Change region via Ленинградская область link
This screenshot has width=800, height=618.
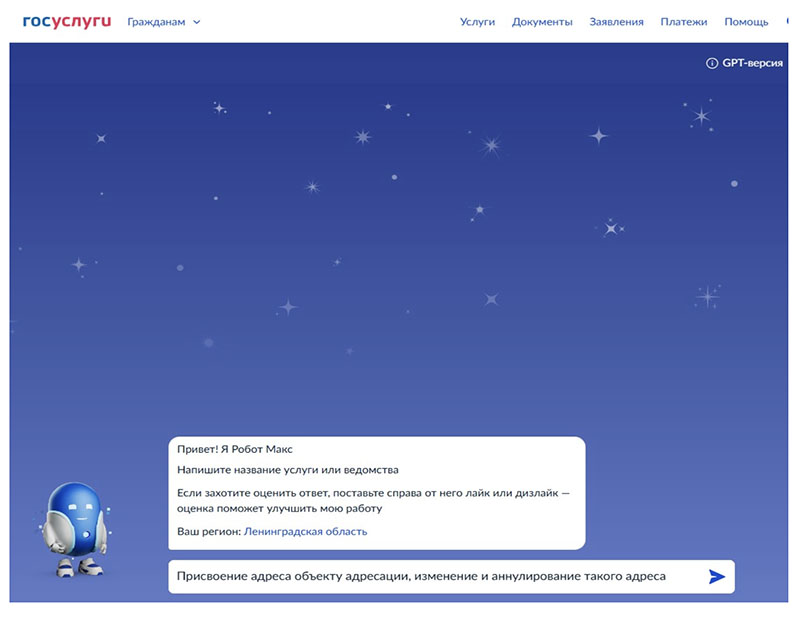point(306,531)
